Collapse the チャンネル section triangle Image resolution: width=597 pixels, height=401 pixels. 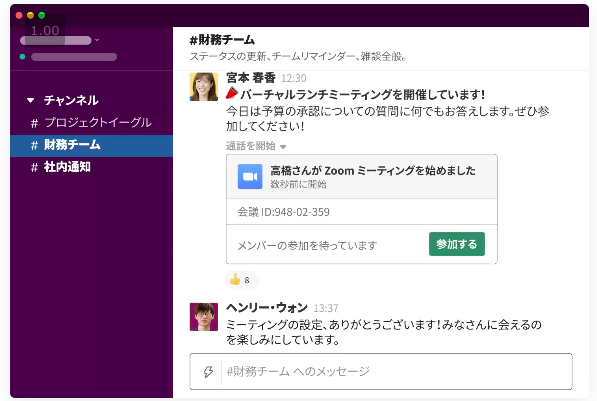click(30, 101)
